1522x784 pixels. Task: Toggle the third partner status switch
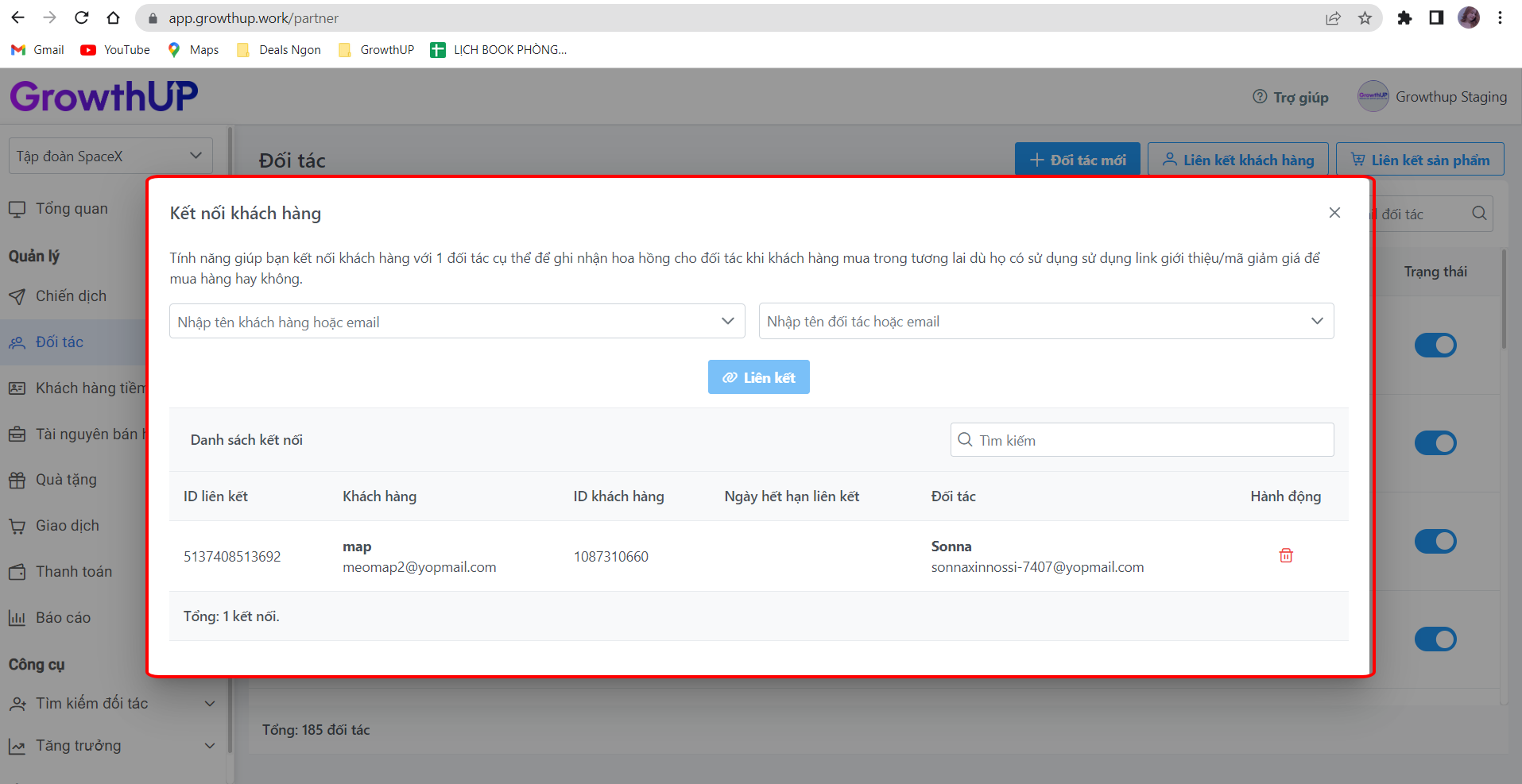[1435, 542]
